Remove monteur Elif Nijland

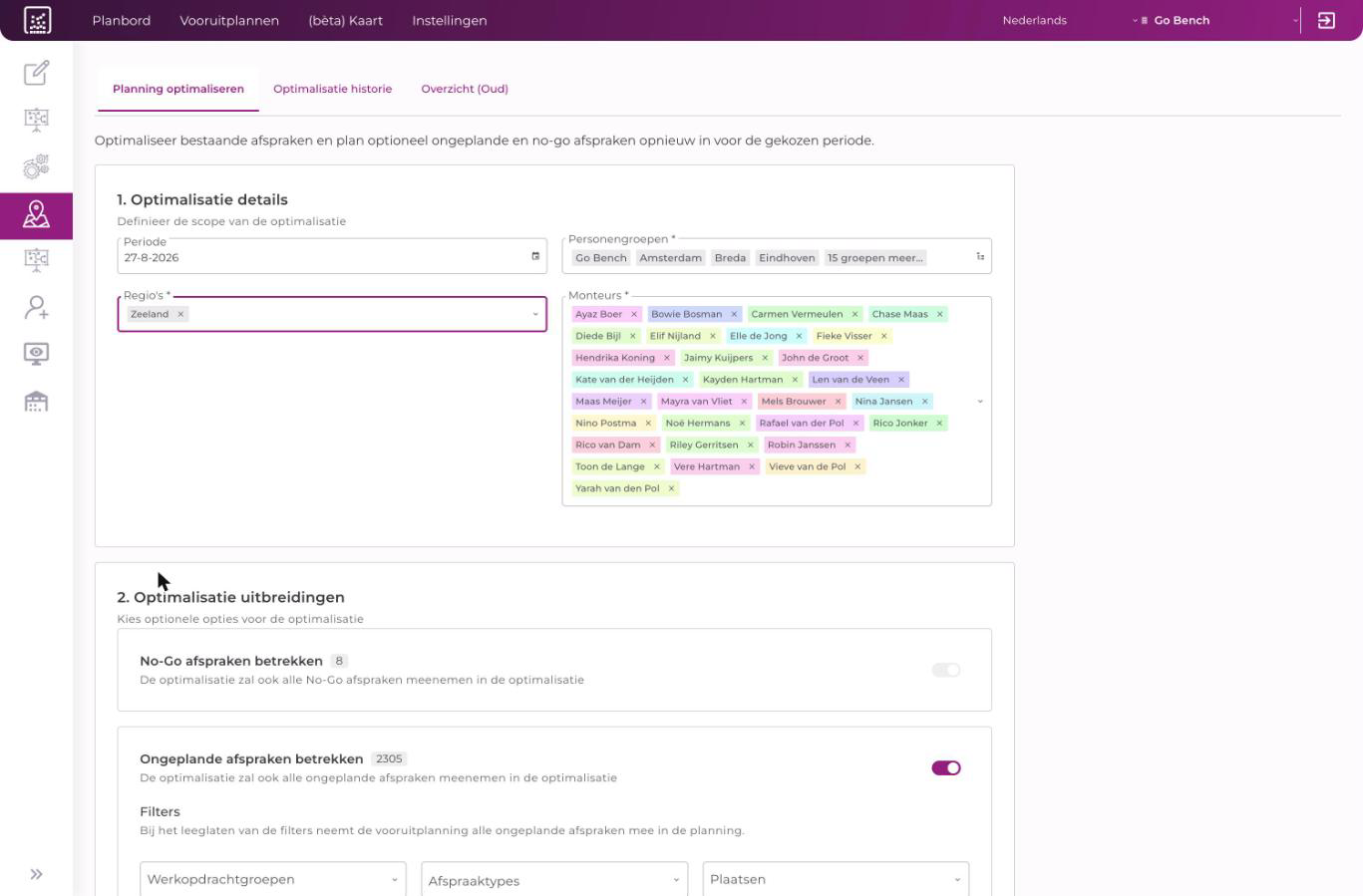[x=712, y=336]
